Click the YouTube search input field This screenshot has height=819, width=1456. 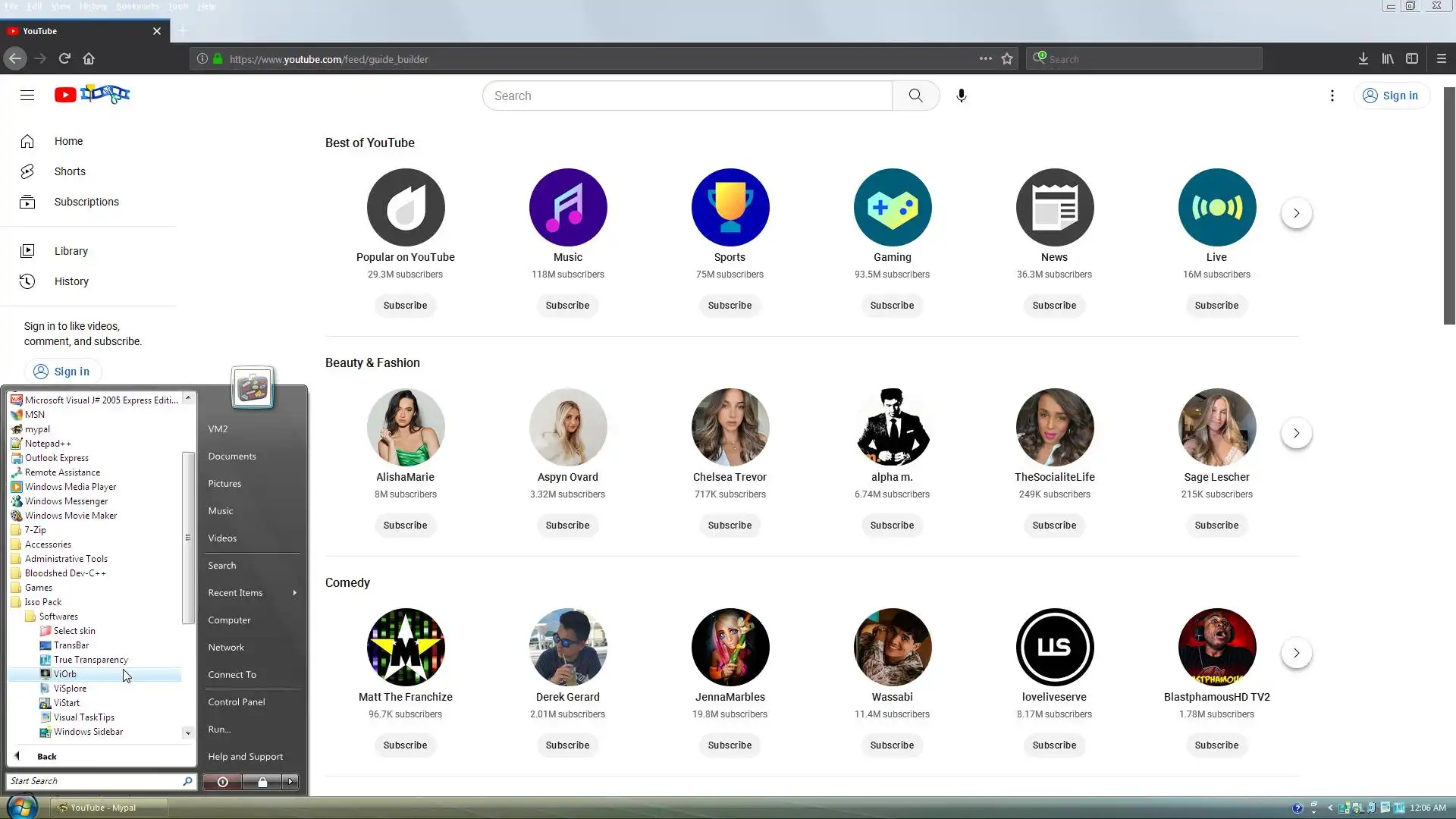[x=686, y=96]
